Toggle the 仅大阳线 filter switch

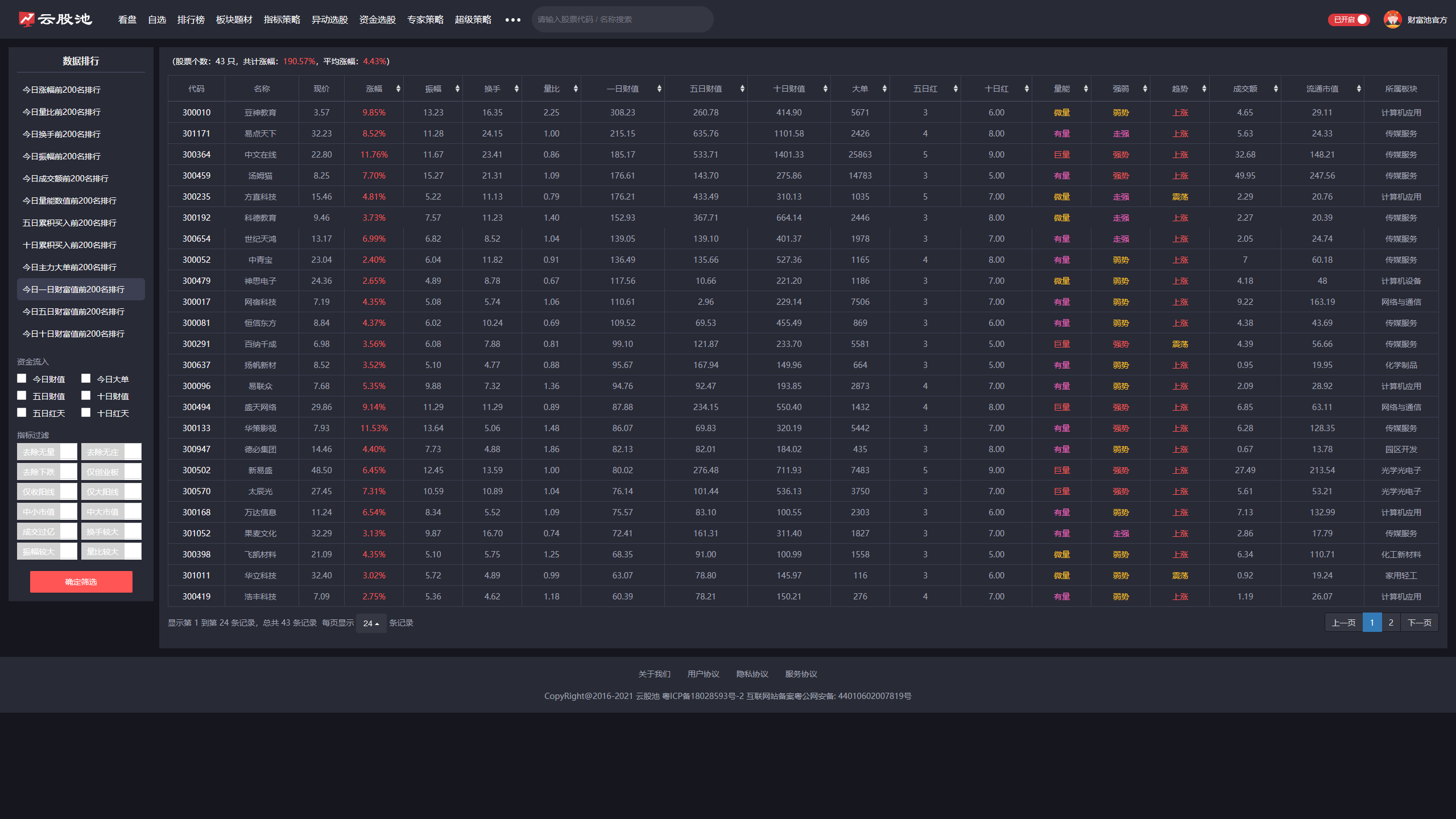pyautogui.click(x=111, y=491)
